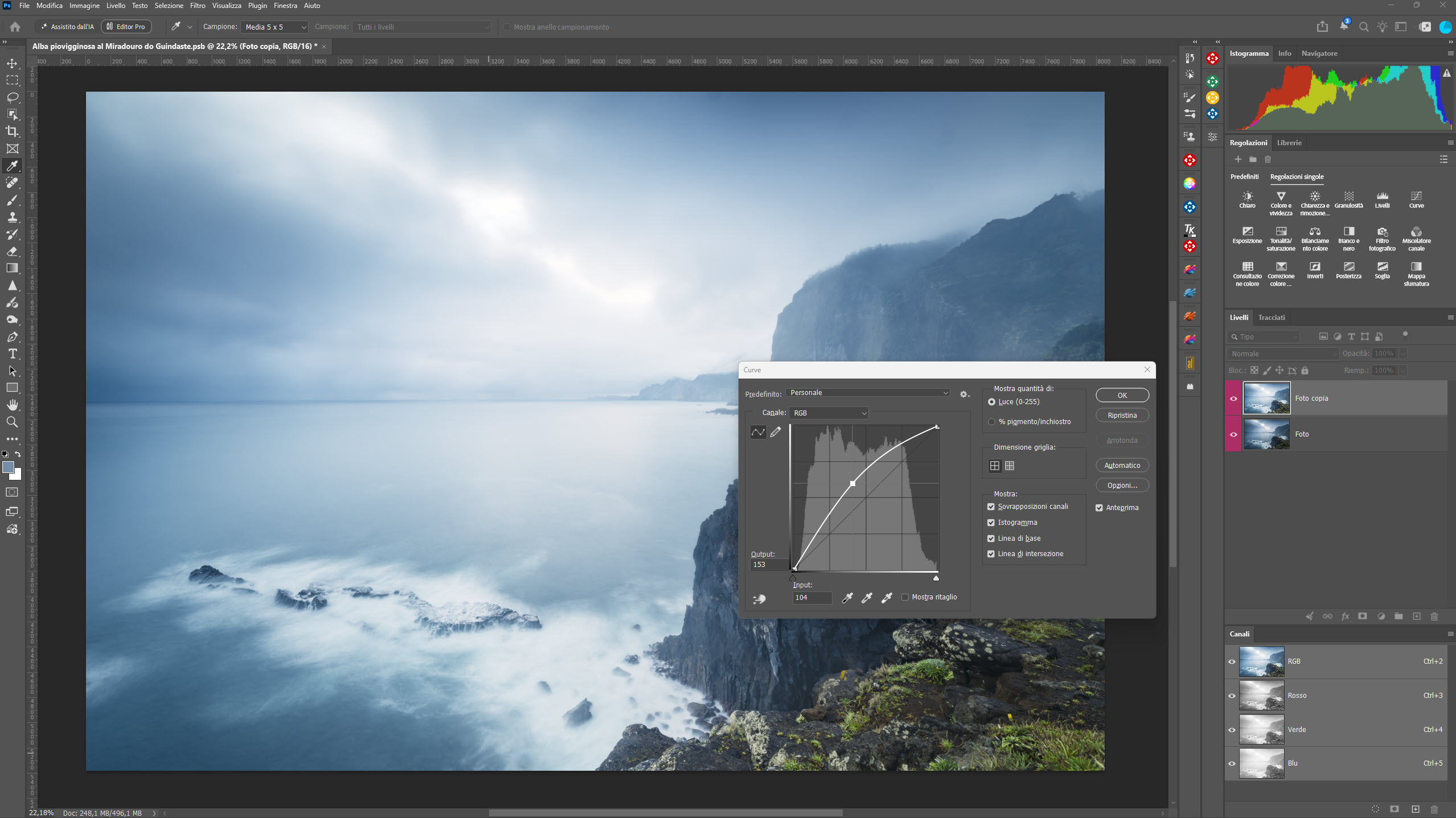This screenshot has height=818, width=1456.
Task: Open the Predefinito preset dropdown
Action: click(868, 393)
